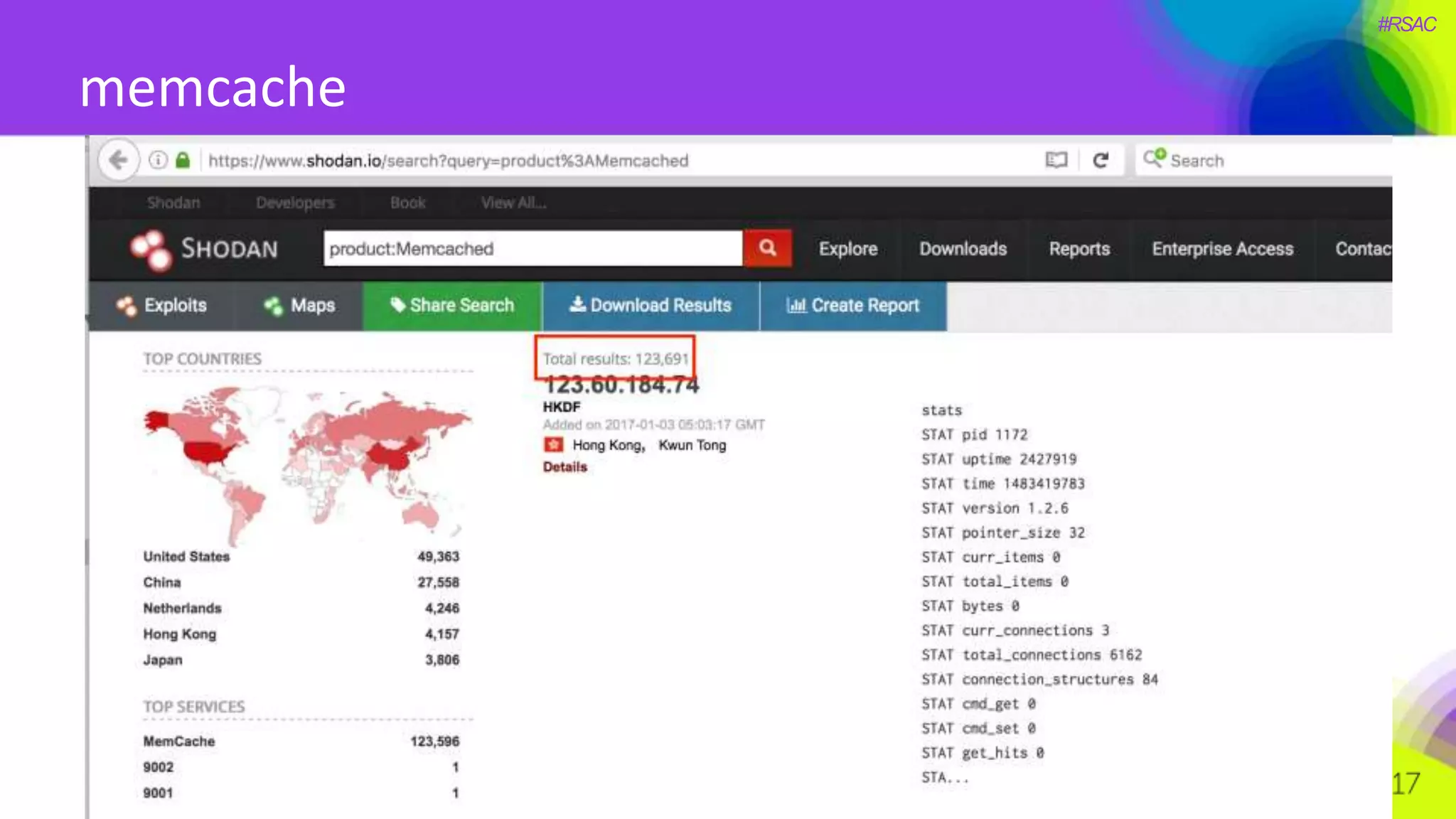Filter by service 9001 row
Screen dimensions: 1456x819
click(301, 793)
